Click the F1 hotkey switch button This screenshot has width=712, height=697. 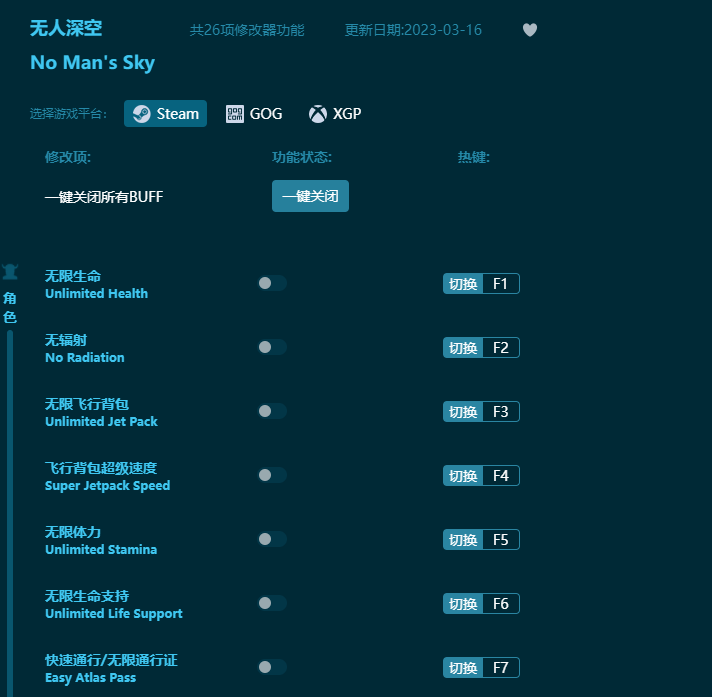463,284
